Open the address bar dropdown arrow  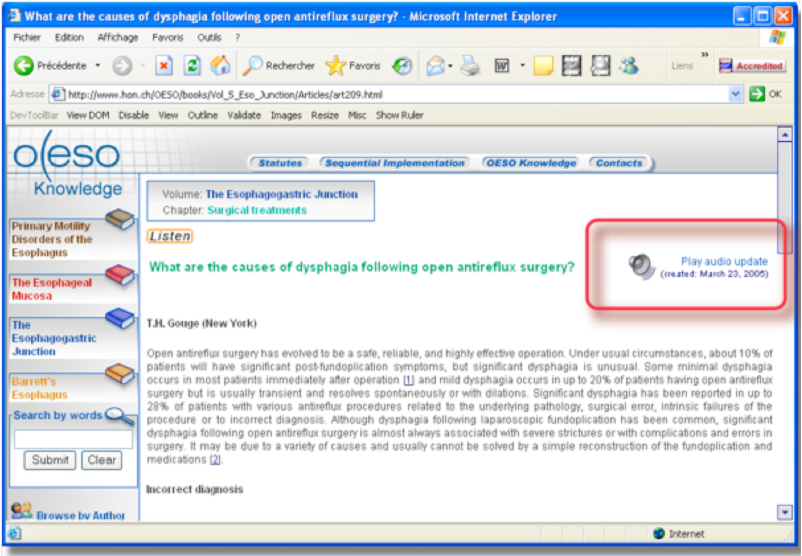point(736,94)
